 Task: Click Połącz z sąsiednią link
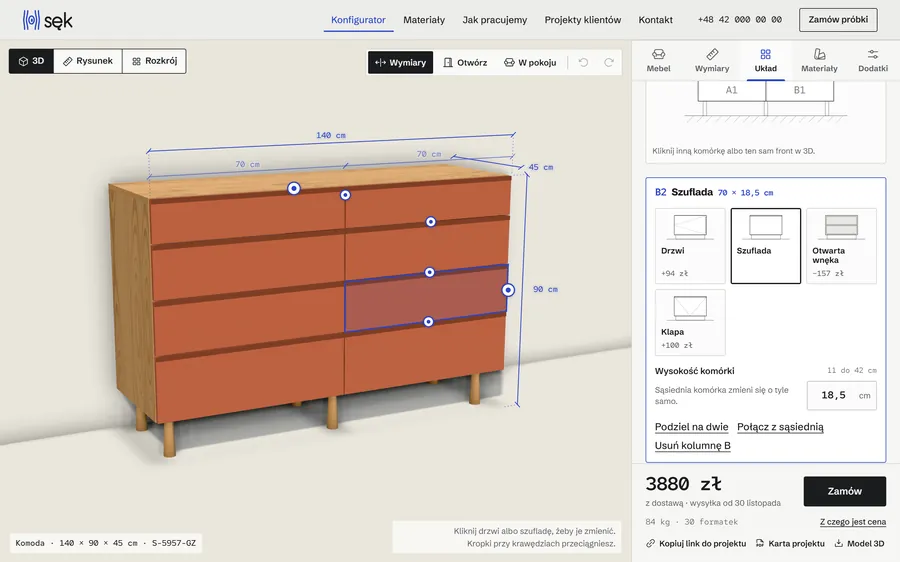pos(780,427)
